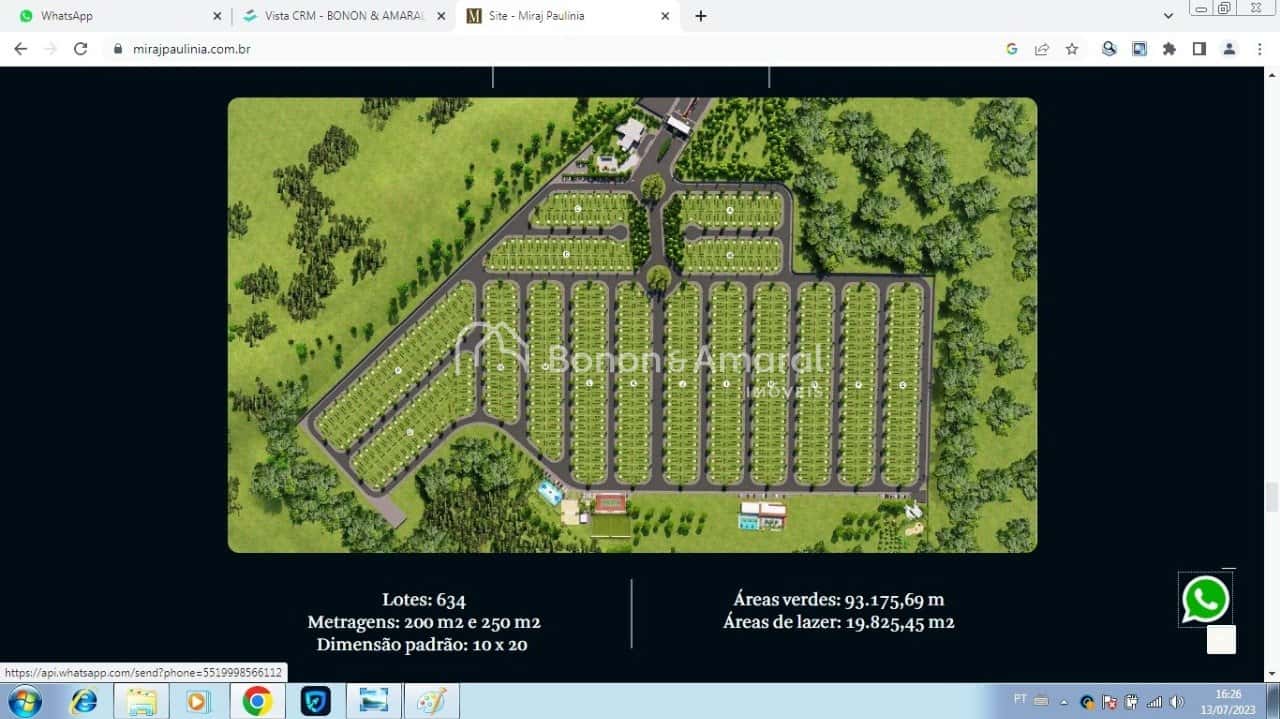
Task: Open Windows Media Player from taskbar
Action: pos(197,701)
